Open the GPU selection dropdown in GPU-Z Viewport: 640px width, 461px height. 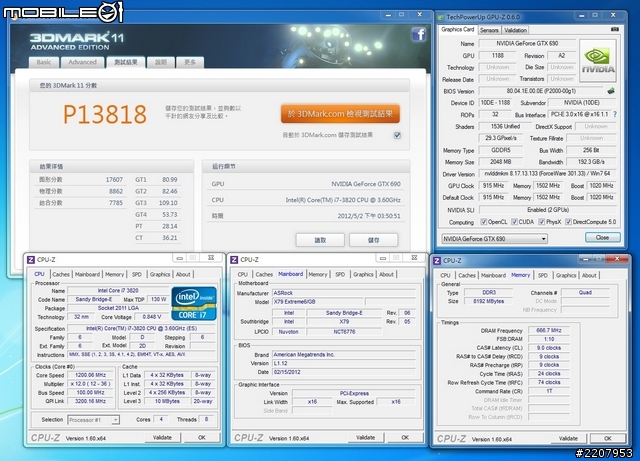[494, 238]
